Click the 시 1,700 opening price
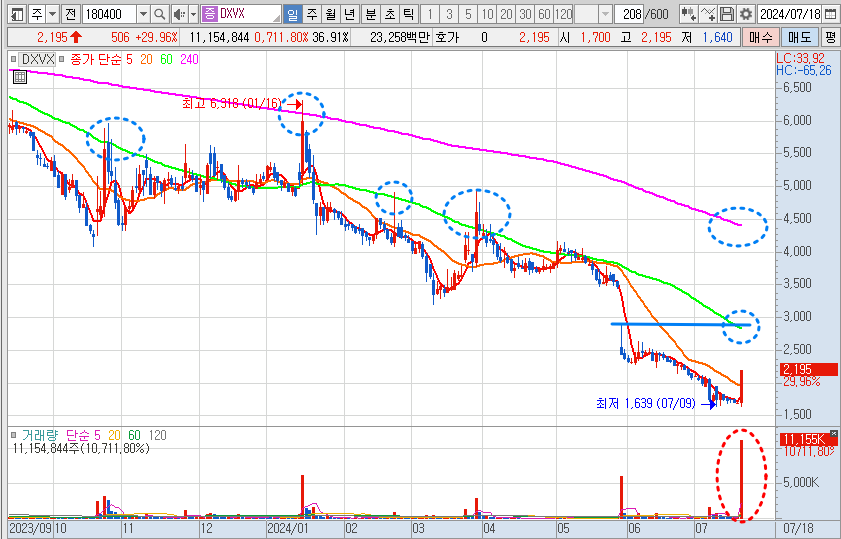The image size is (841, 539). tap(585, 38)
